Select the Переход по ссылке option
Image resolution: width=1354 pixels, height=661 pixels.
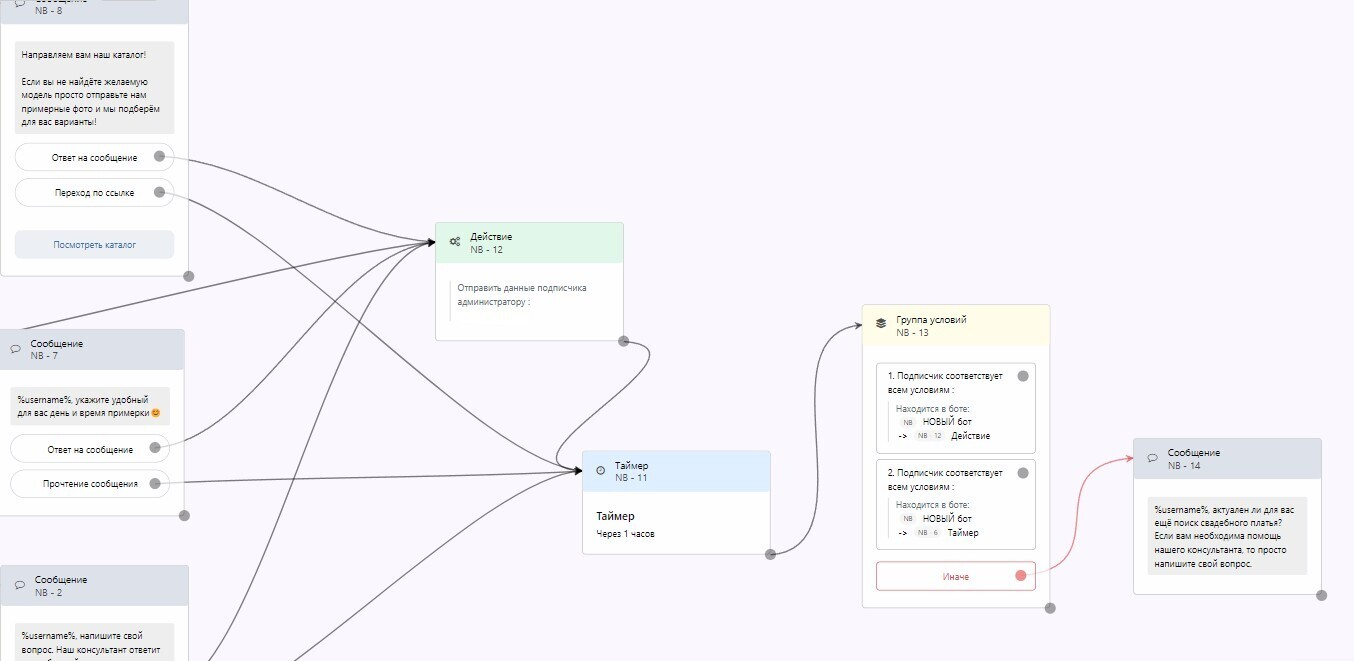(95, 193)
